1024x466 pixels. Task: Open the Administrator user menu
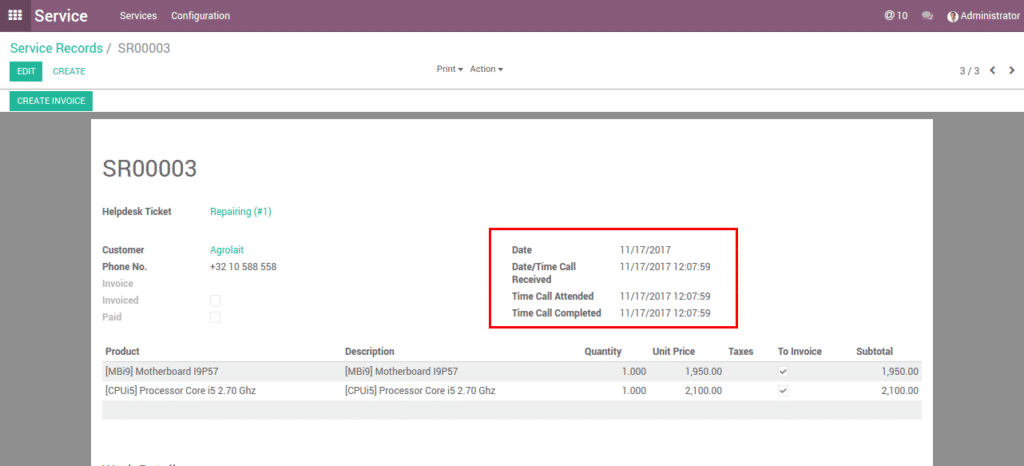click(983, 16)
